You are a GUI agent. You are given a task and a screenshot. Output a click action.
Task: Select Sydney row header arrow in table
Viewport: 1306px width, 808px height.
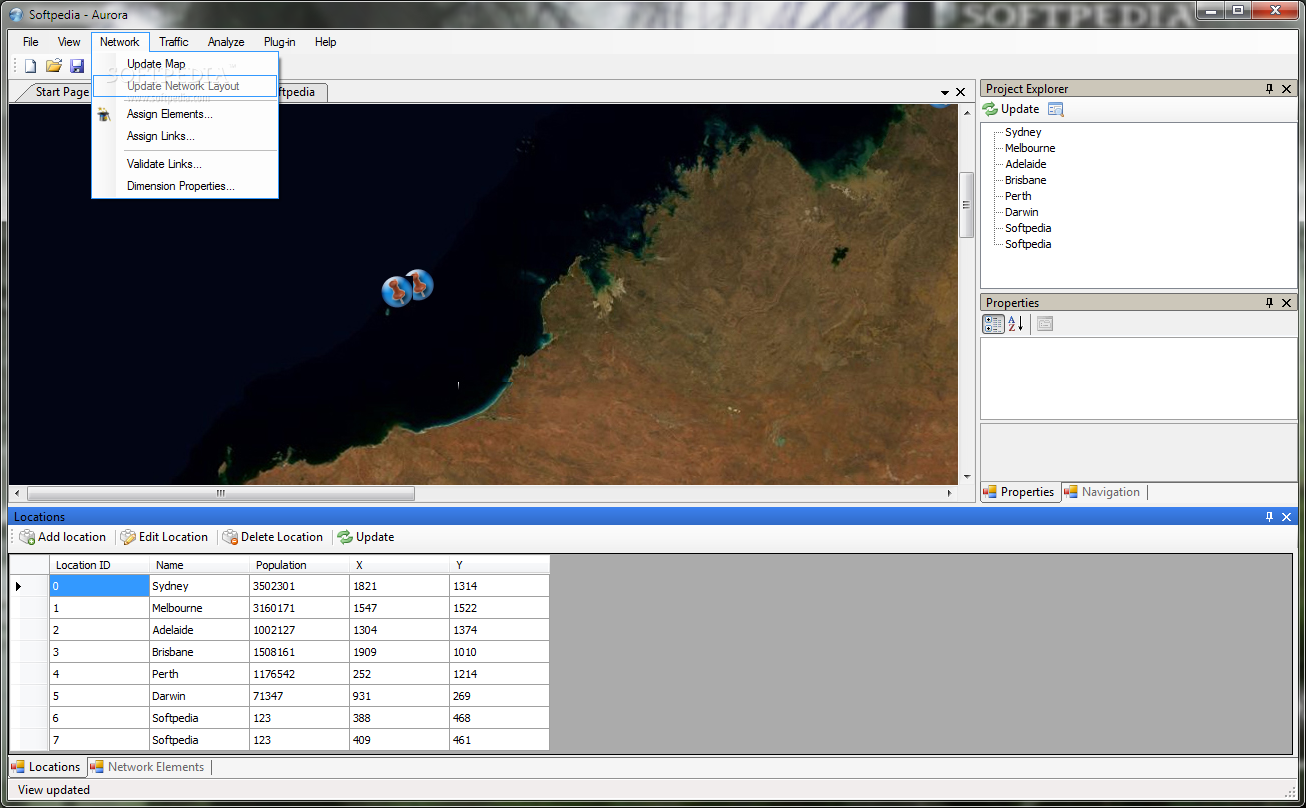click(19, 586)
